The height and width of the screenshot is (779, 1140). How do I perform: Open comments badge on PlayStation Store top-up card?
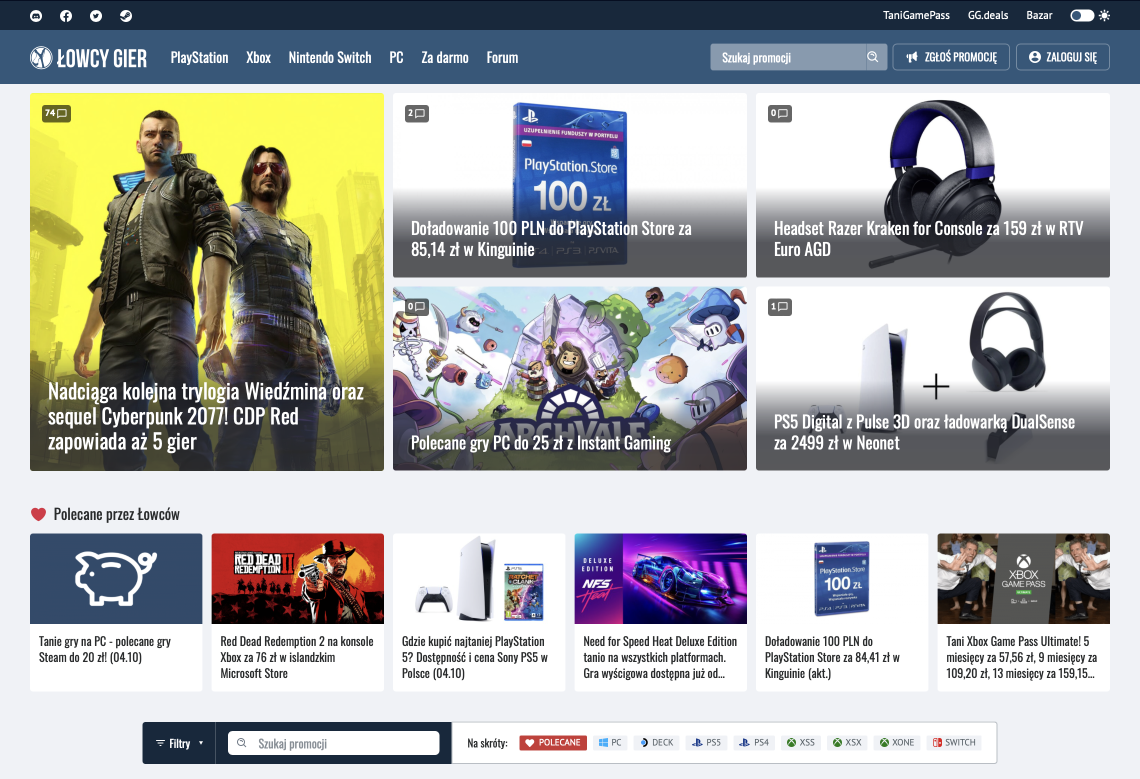click(417, 113)
